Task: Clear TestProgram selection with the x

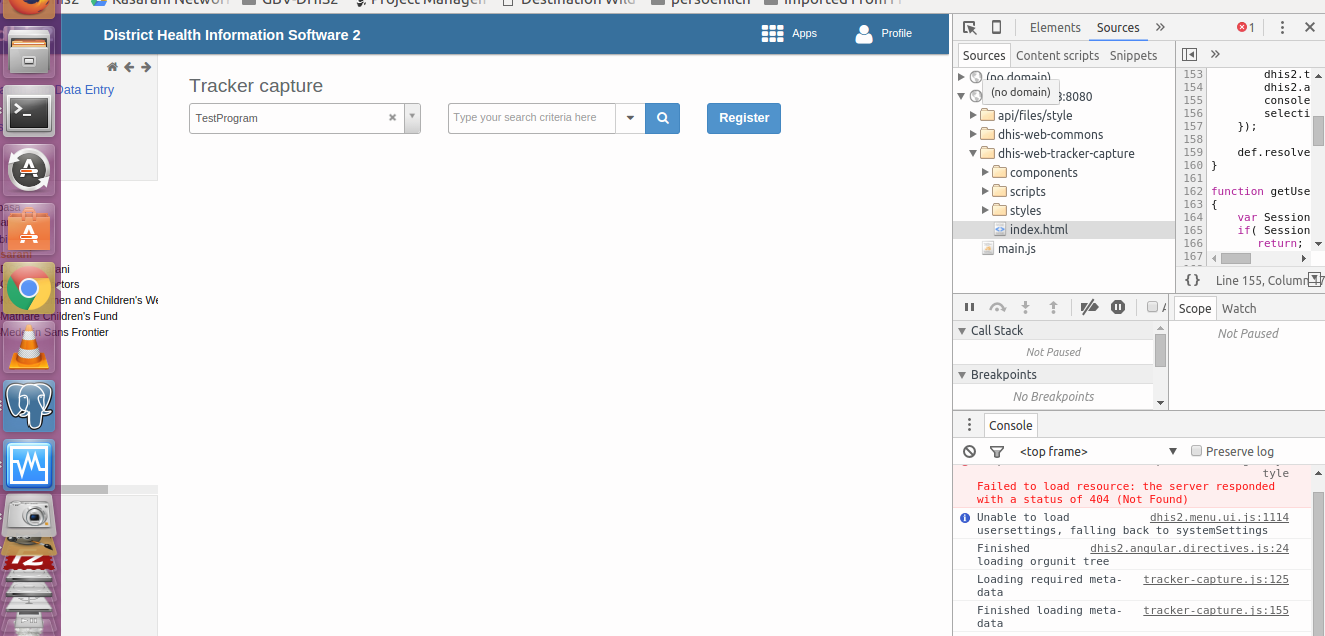Action: pos(393,118)
